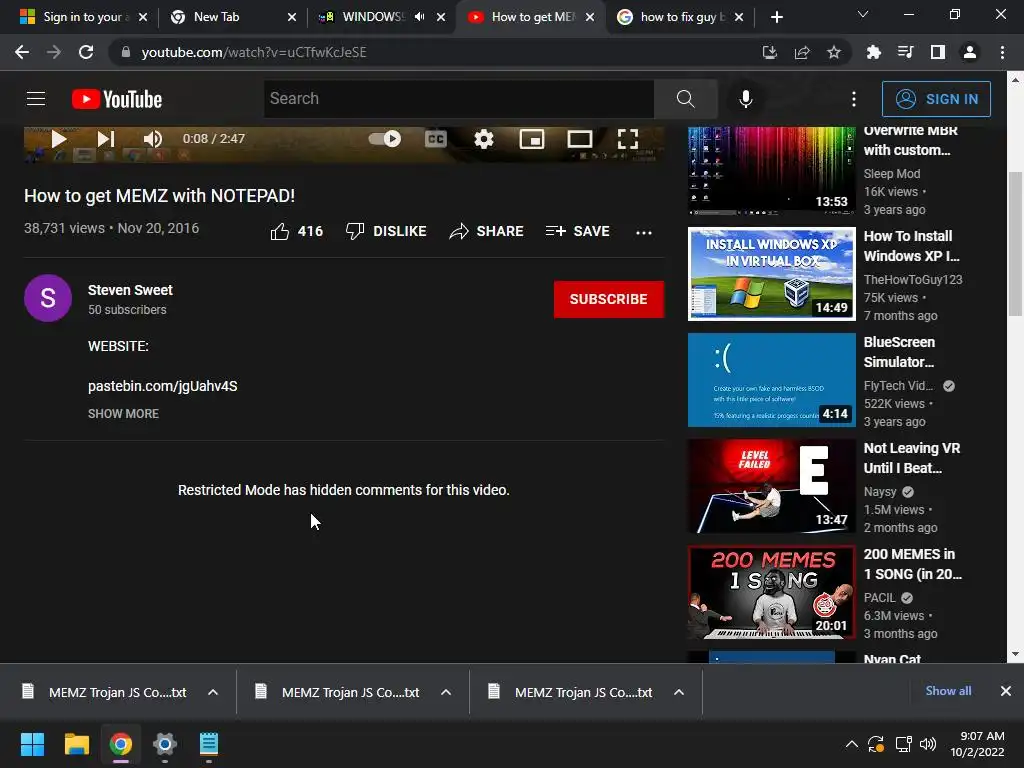The width and height of the screenshot is (1024, 768).
Task: Open Install Windows XP in VirtualBox thumbnail
Action: coord(771,274)
